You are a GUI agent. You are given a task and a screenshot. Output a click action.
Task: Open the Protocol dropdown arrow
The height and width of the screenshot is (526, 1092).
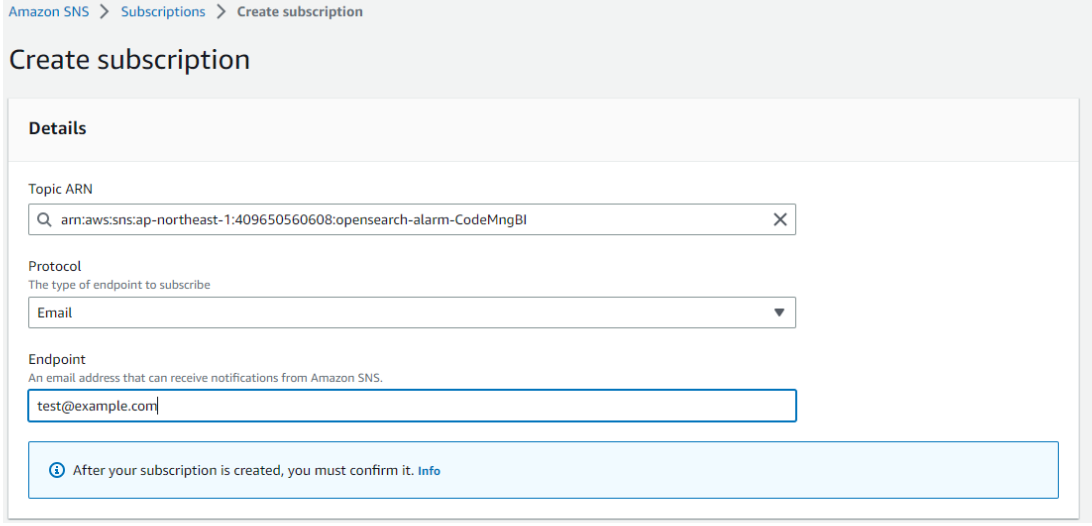click(x=779, y=313)
